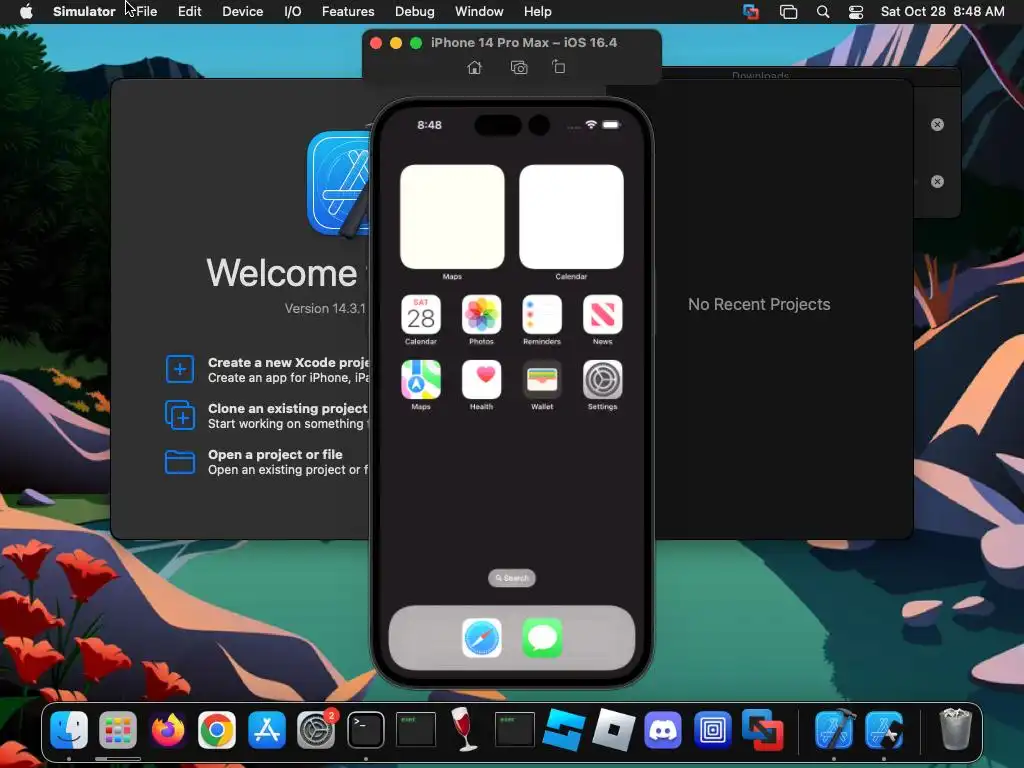Open the Device menu
This screenshot has height=768, width=1024.
pos(242,12)
